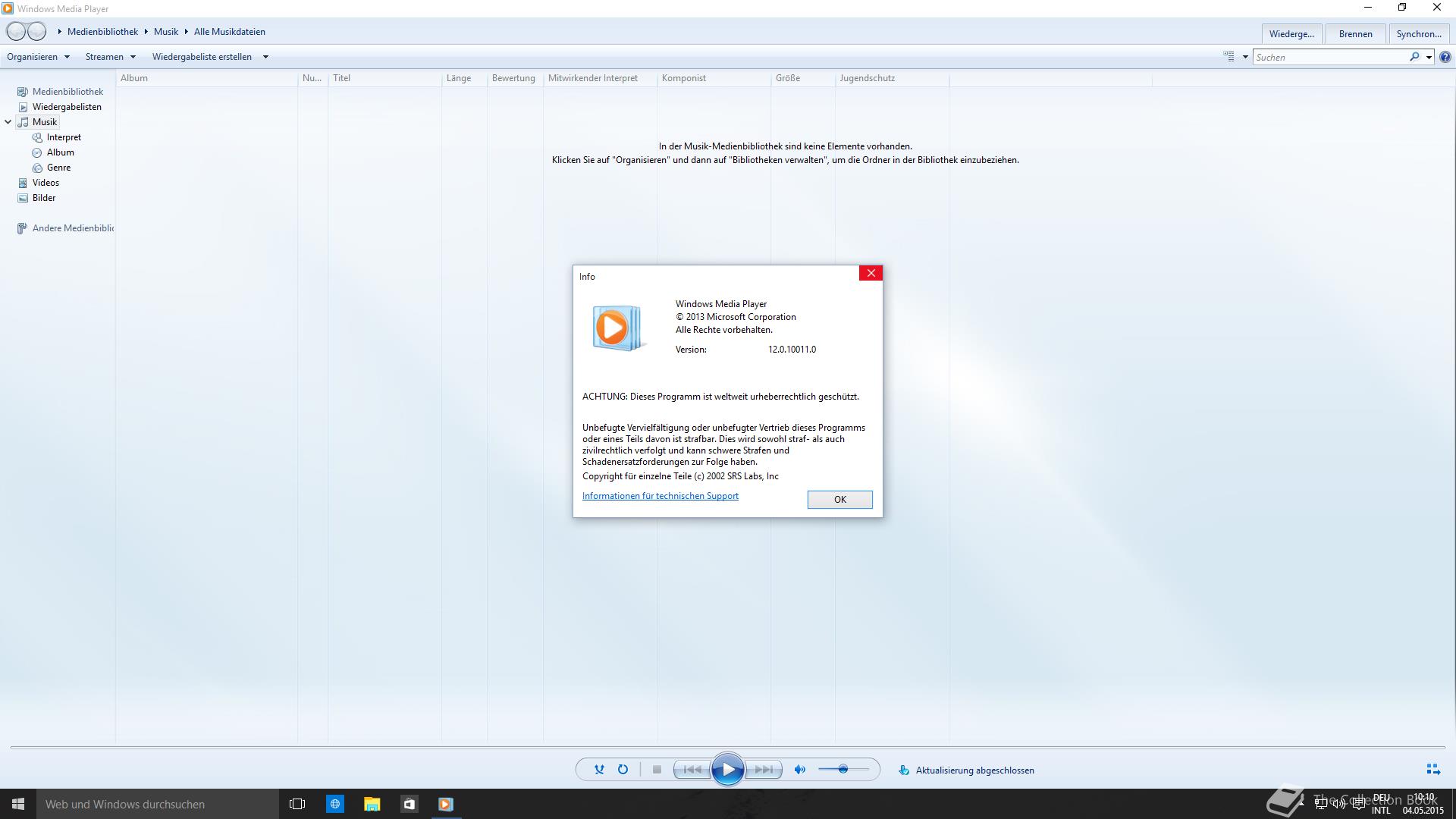Close the Info dialog with red X
Viewport: 1456px width, 819px height.
(x=871, y=273)
